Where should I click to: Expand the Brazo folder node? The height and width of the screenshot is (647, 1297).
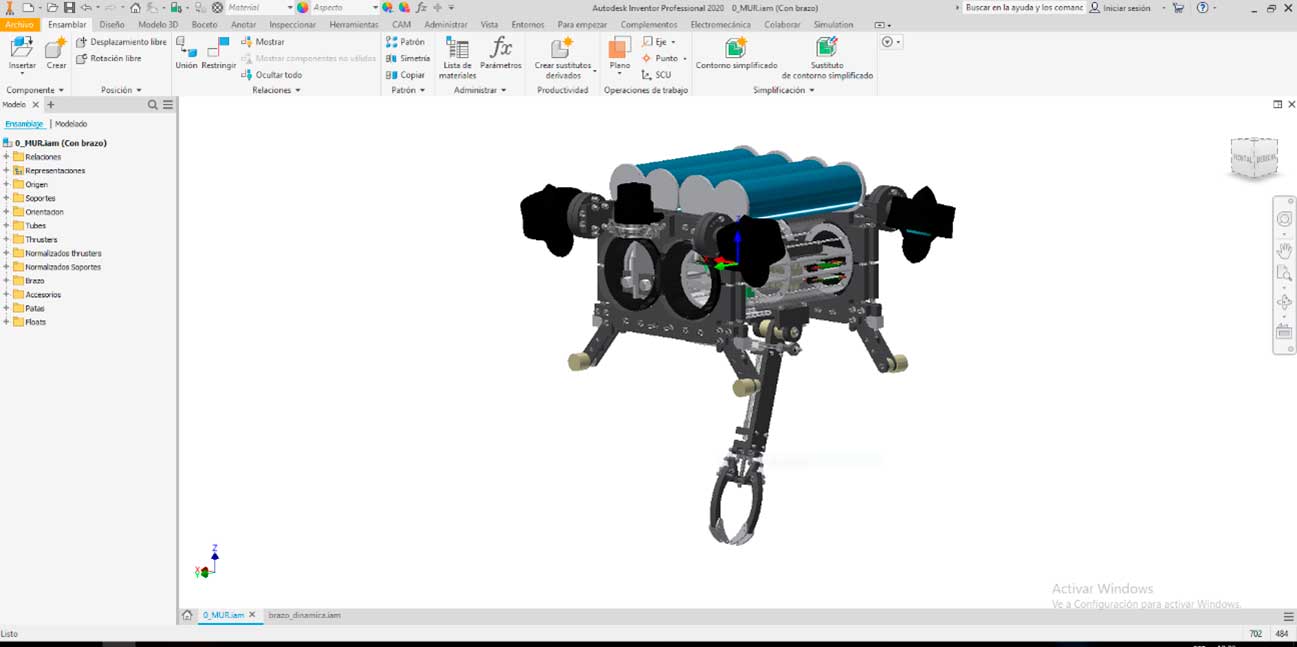click(x=6, y=281)
